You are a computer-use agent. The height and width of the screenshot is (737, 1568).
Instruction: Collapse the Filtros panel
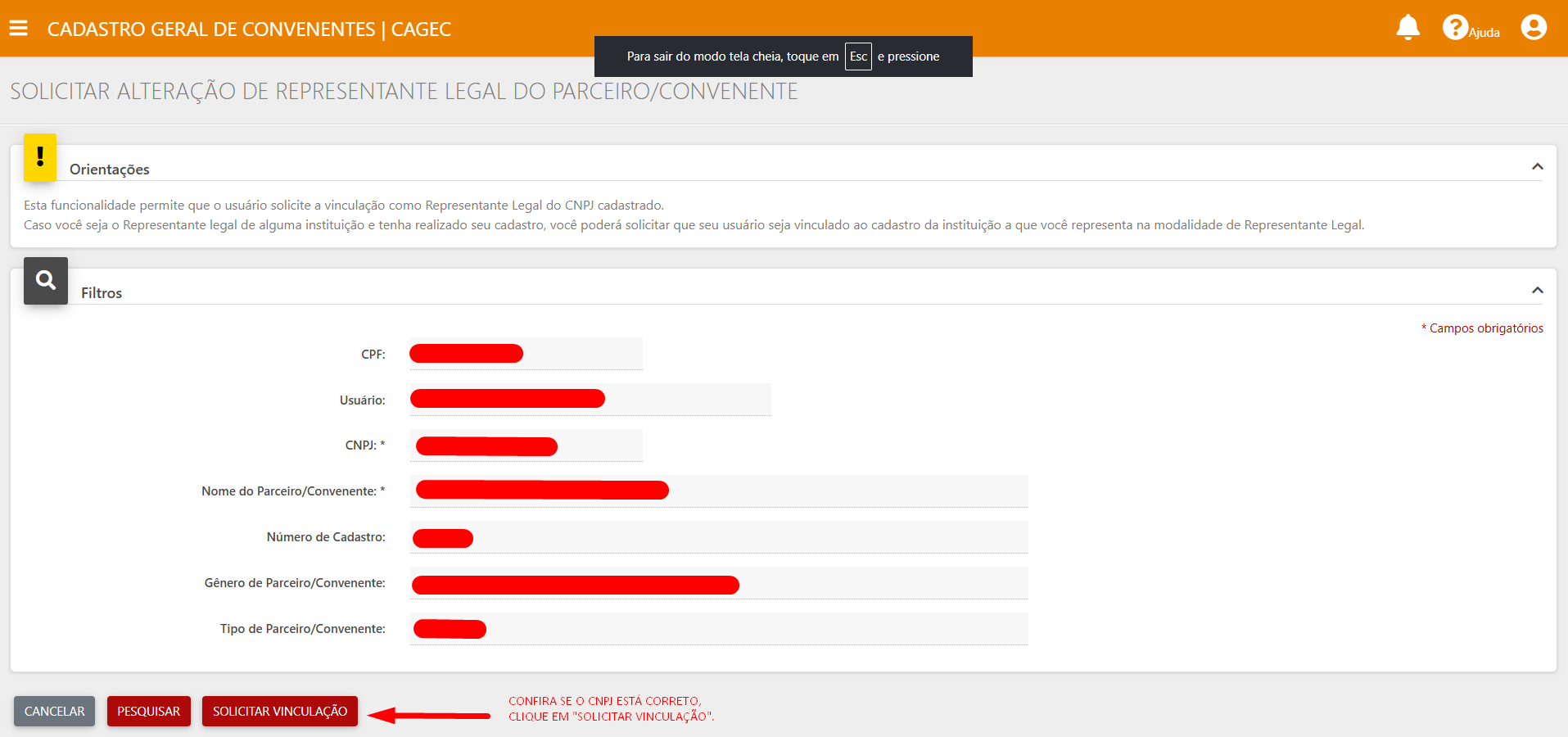click(1537, 291)
